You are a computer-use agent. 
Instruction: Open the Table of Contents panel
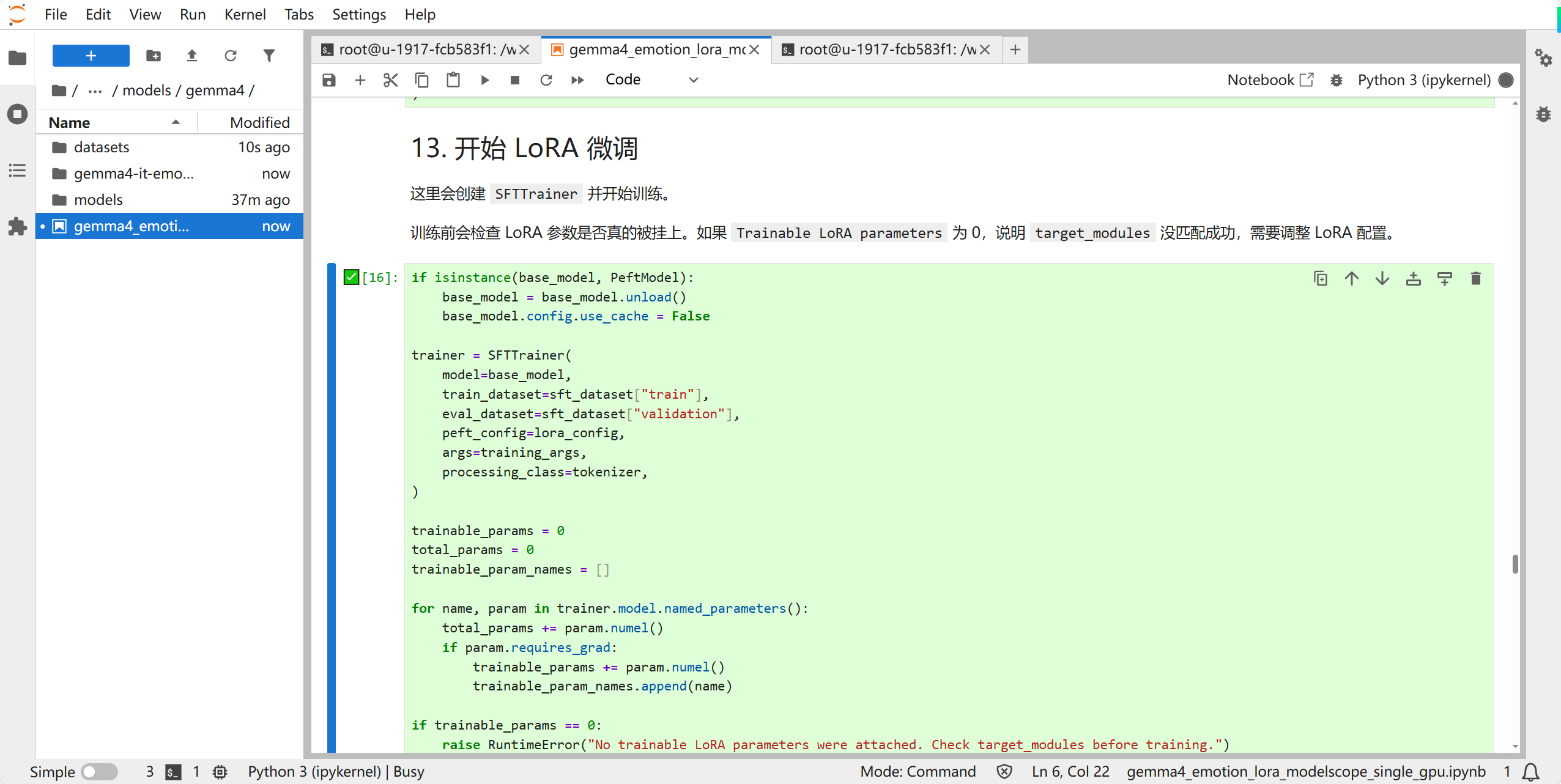click(x=17, y=170)
